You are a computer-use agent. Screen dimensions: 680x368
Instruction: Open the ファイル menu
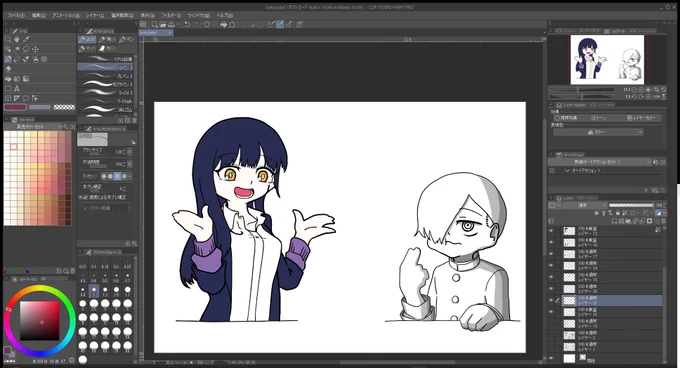16,15
